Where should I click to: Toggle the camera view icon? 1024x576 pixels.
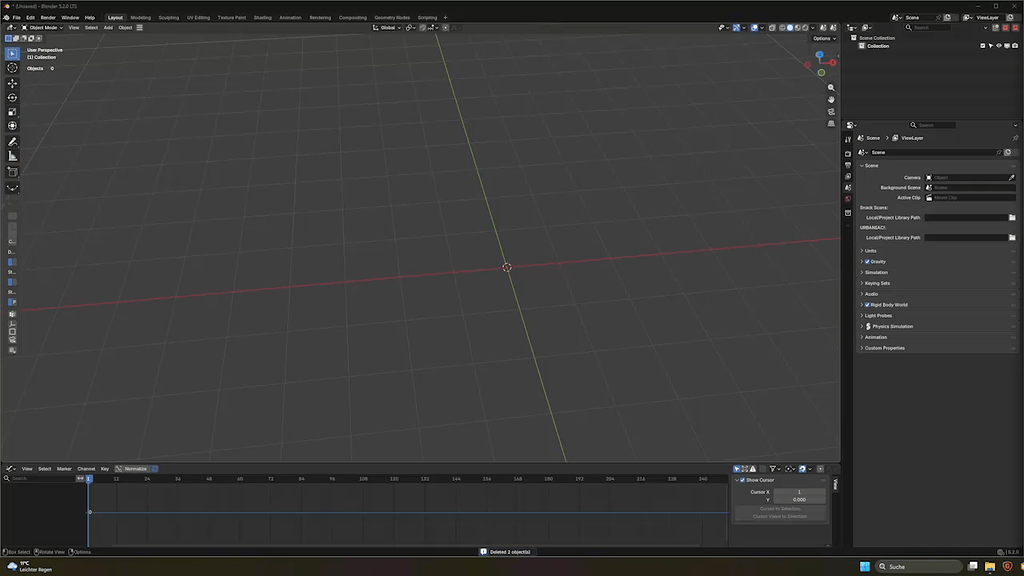(831, 112)
